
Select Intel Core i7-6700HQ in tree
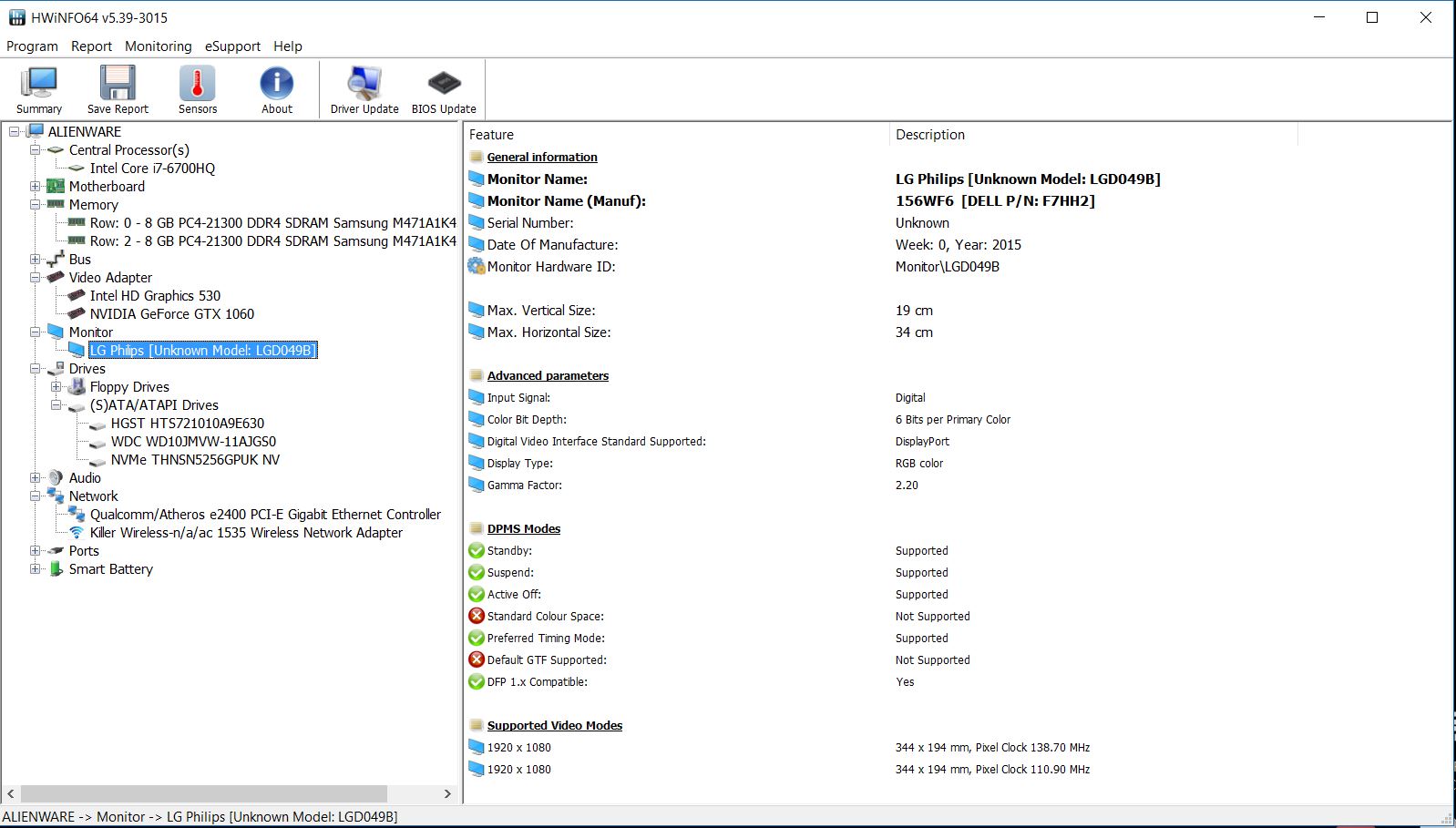(x=152, y=168)
